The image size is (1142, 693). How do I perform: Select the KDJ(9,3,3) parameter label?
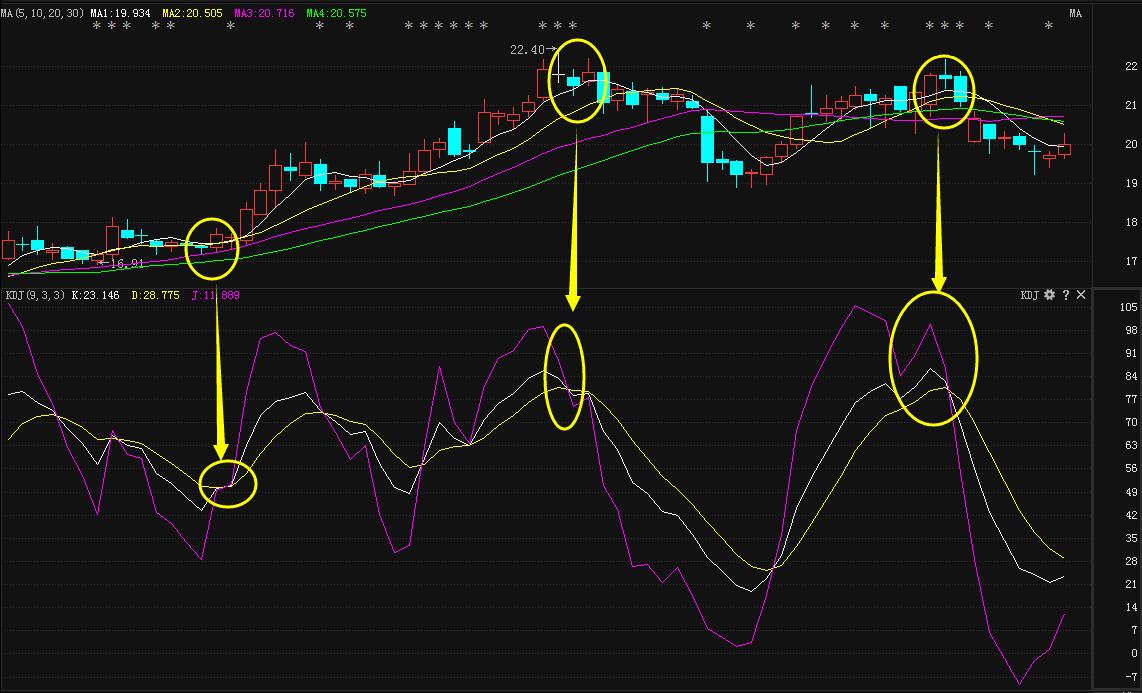(35, 295)
